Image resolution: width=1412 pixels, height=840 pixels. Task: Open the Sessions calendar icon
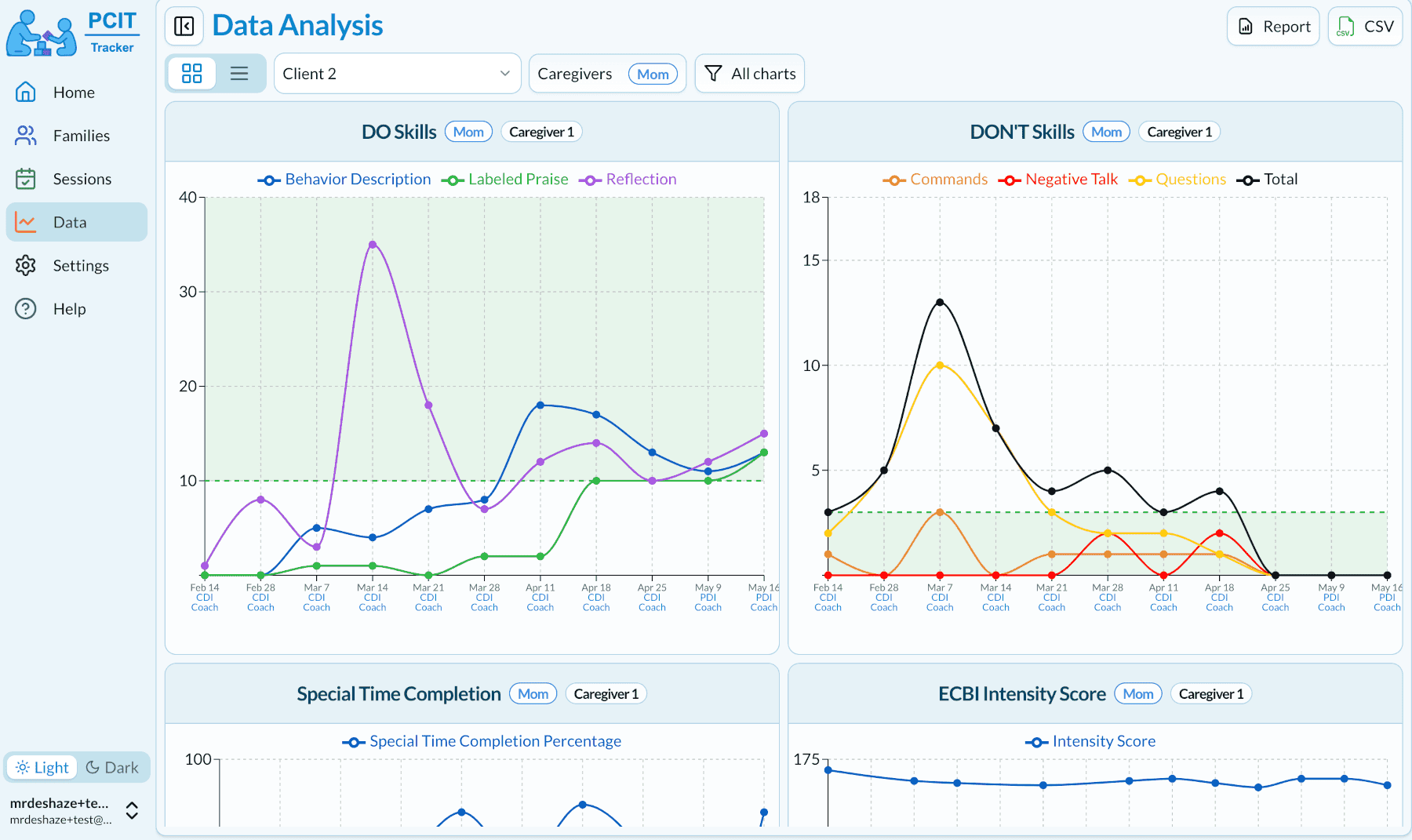point(26,179)
